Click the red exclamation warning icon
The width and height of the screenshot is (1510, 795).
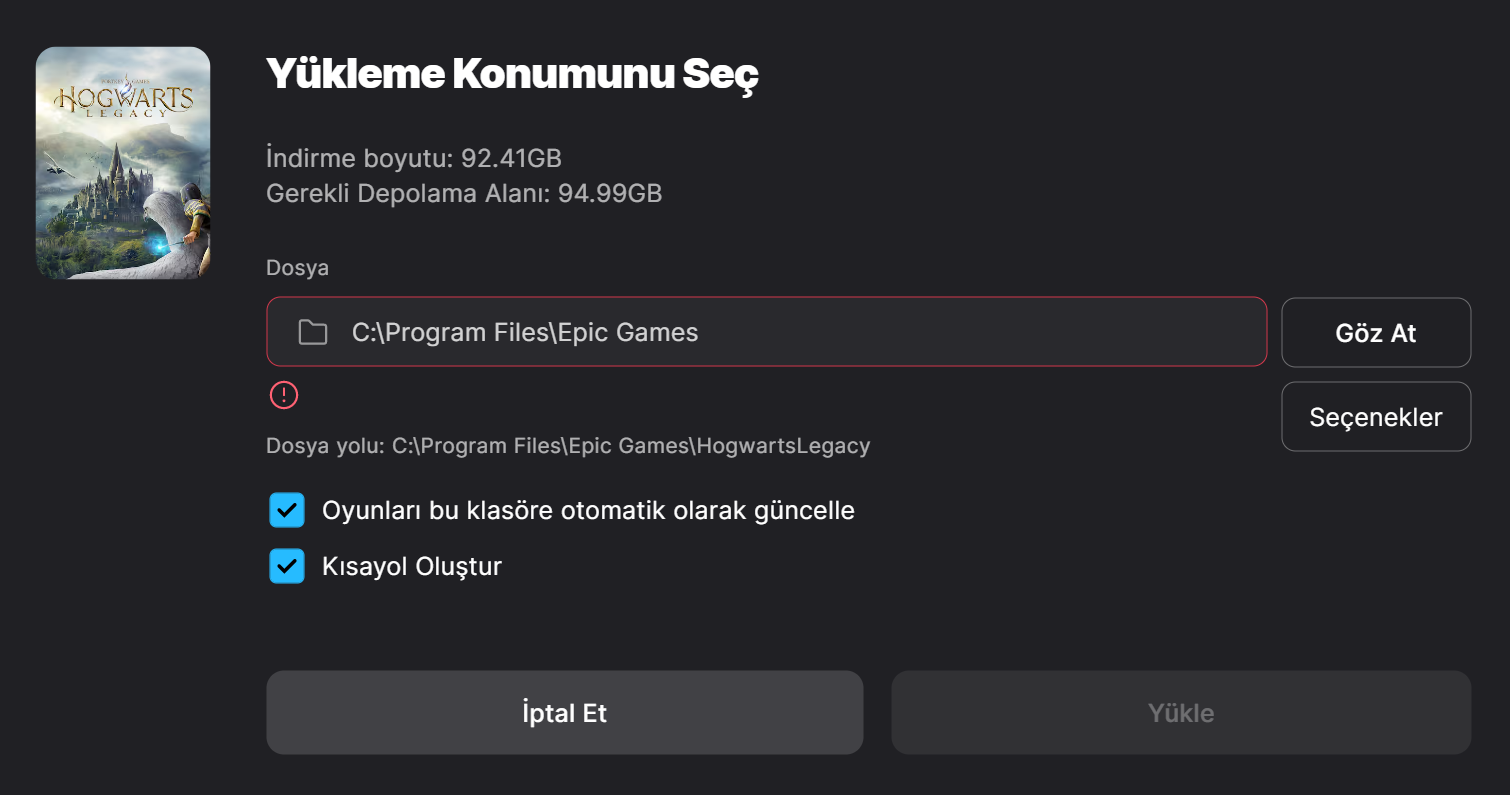click(284, 395)
